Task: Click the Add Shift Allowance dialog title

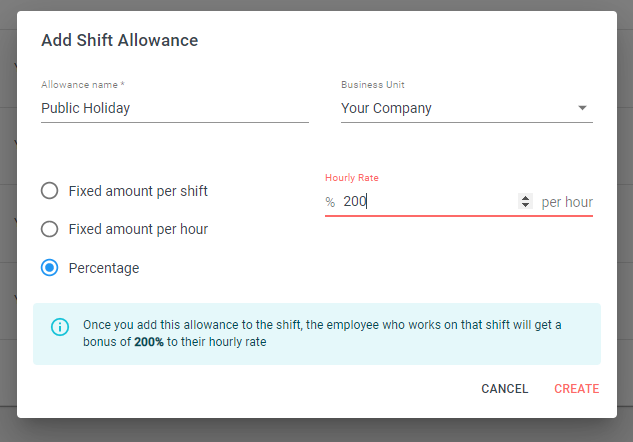Action: pyautogui.click(x=119, y=40)
